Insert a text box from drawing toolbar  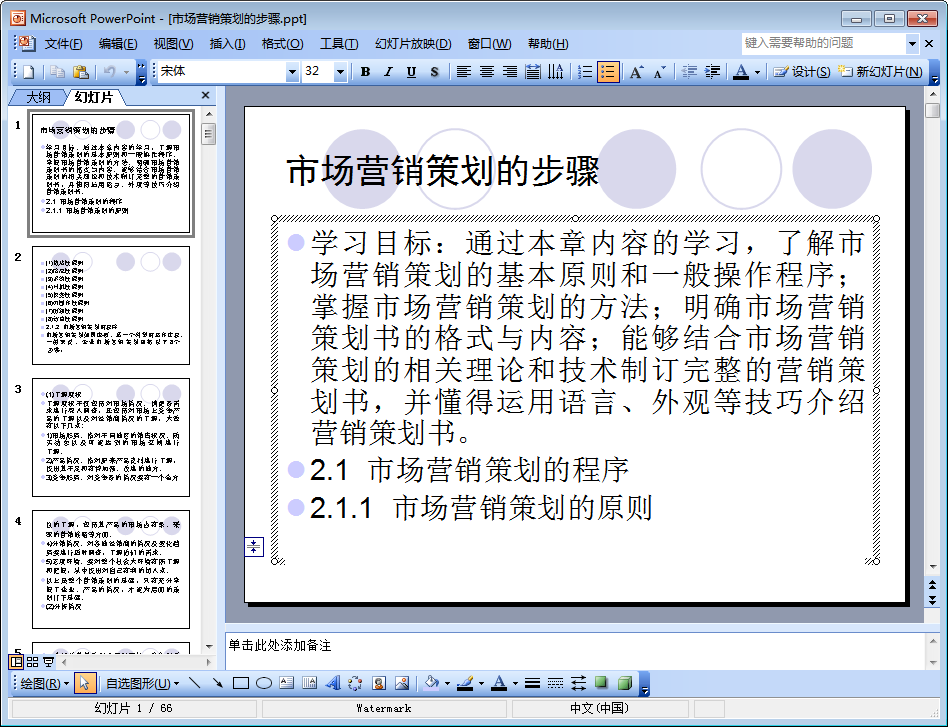tap(287, 683)
